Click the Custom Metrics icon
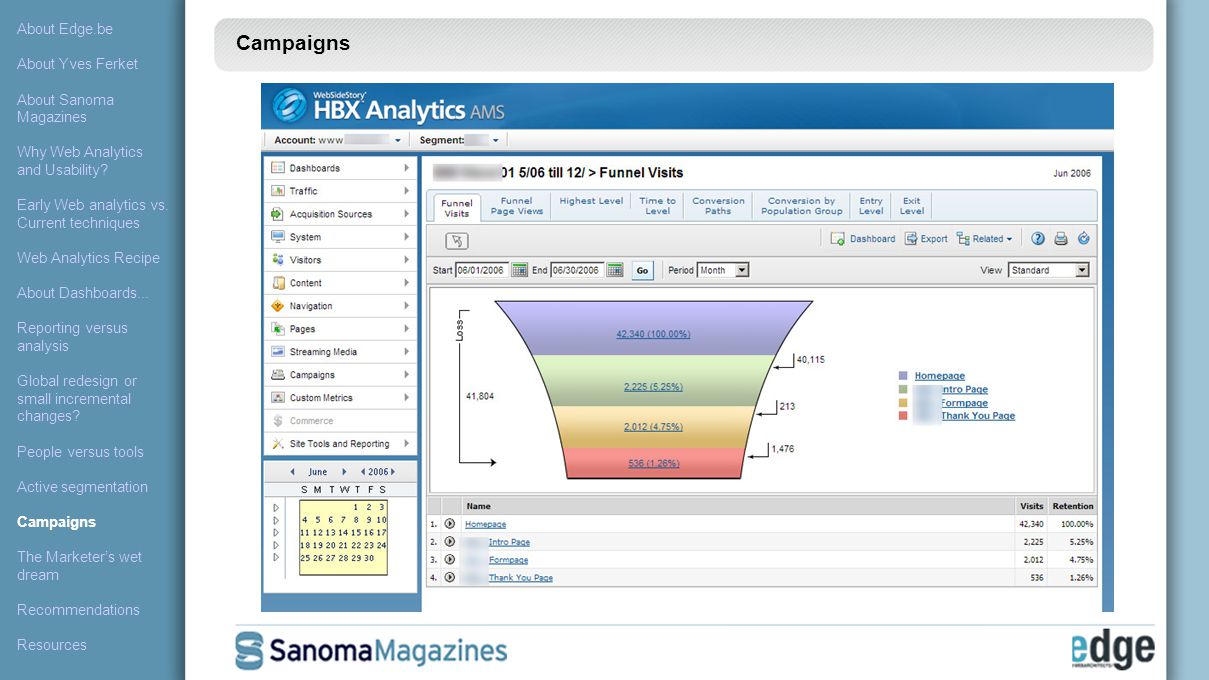Viewport: 1209px width, 680px height. click(278, 398)
